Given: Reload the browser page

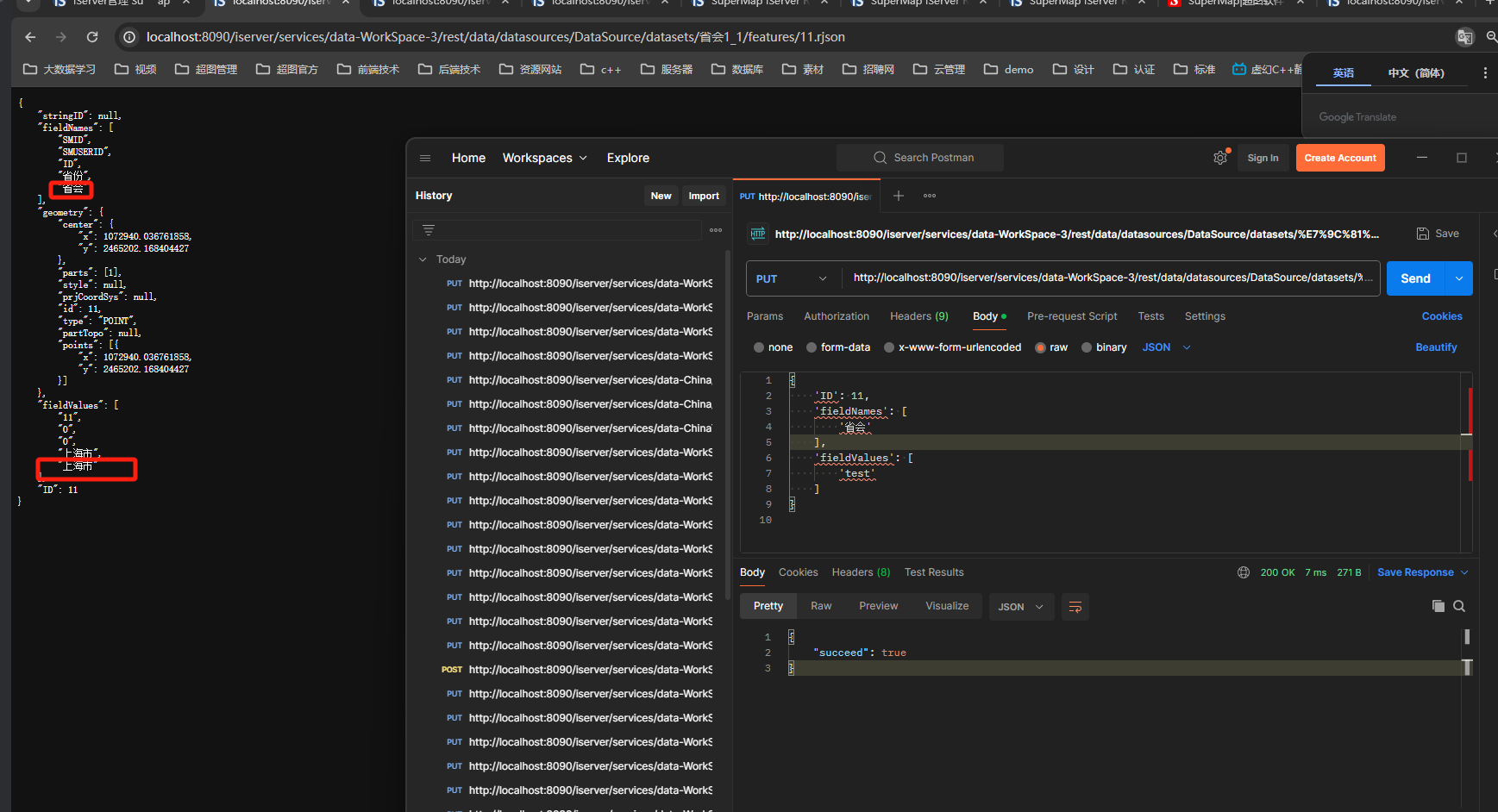Looking at the screenshot, I should point(92,37).
